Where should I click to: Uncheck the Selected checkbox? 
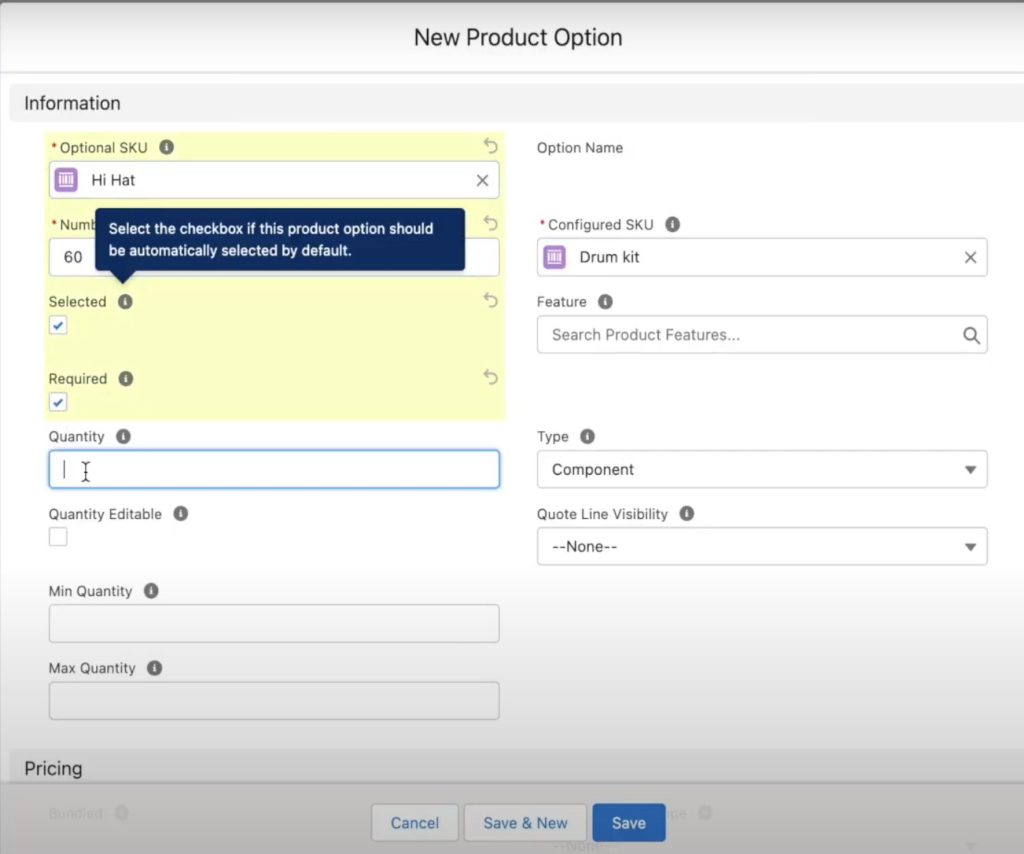tap(59, 325)
